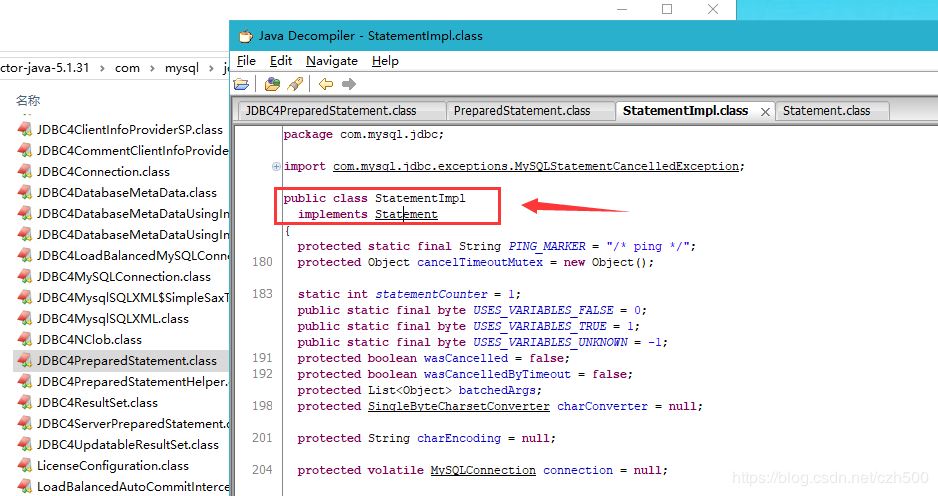The width and height of the screenshot is (938, 496).
Task: Close the StatementImpl.class tab
Action: [765, 112]
